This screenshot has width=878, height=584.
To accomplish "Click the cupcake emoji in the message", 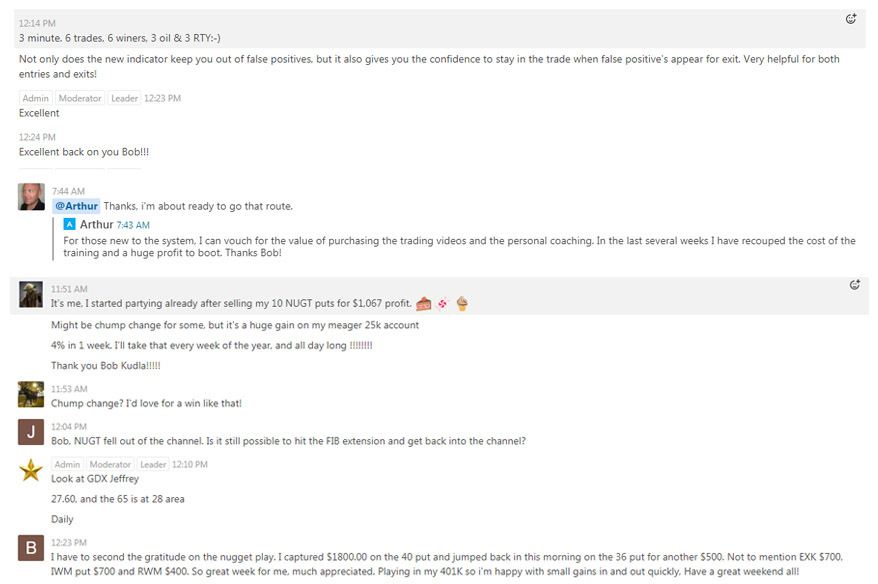I will coord(462,303).
